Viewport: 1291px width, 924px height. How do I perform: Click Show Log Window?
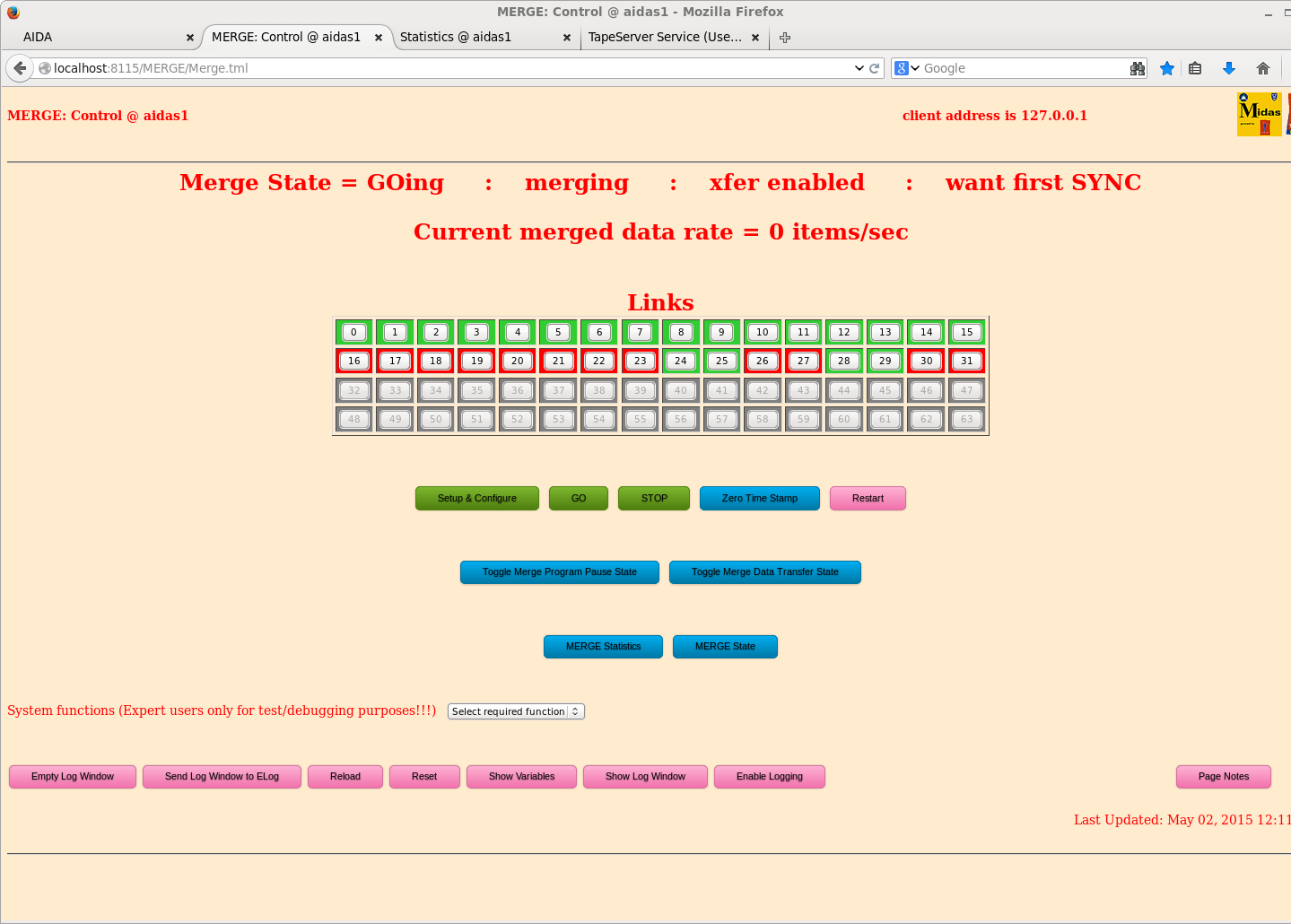point(645,777)
